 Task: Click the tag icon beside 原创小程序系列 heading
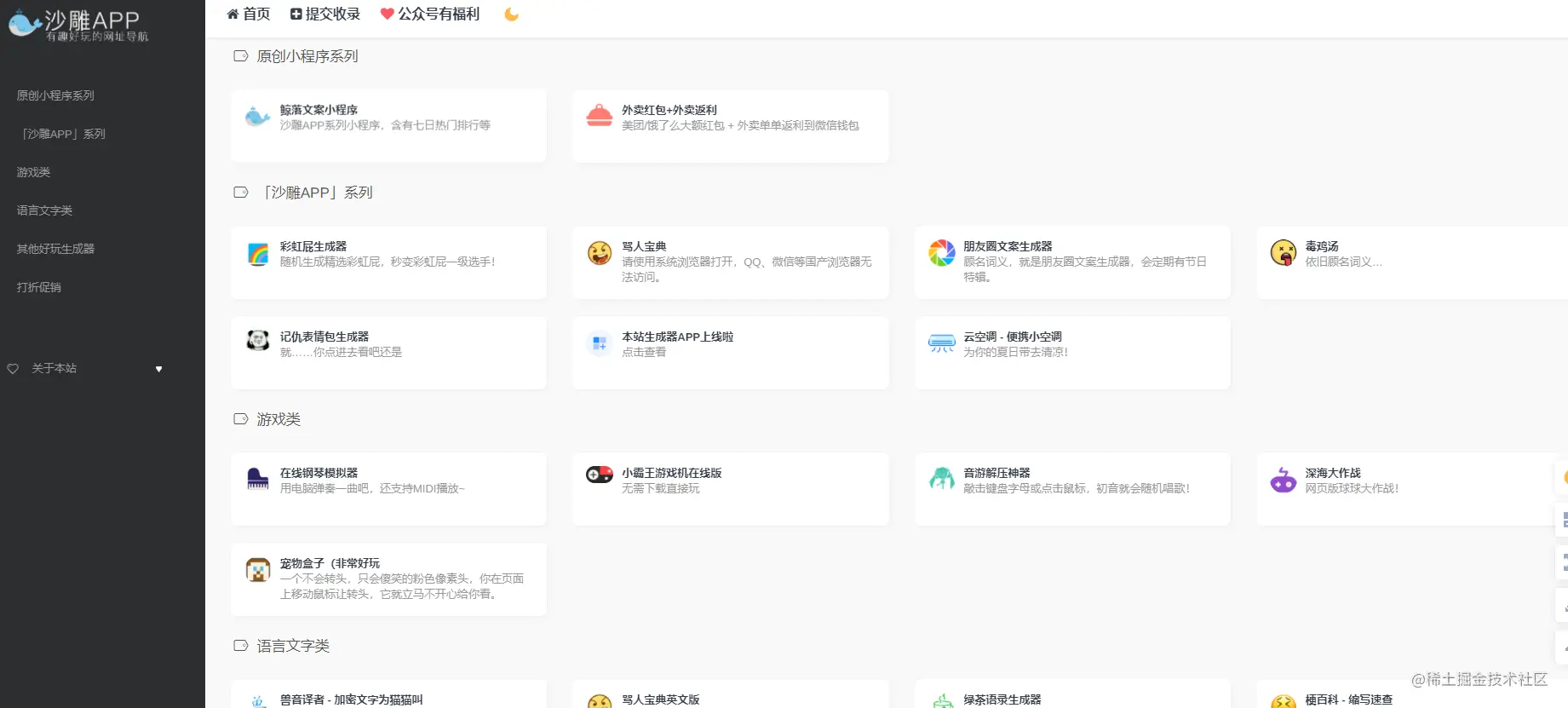coord(241,56)
